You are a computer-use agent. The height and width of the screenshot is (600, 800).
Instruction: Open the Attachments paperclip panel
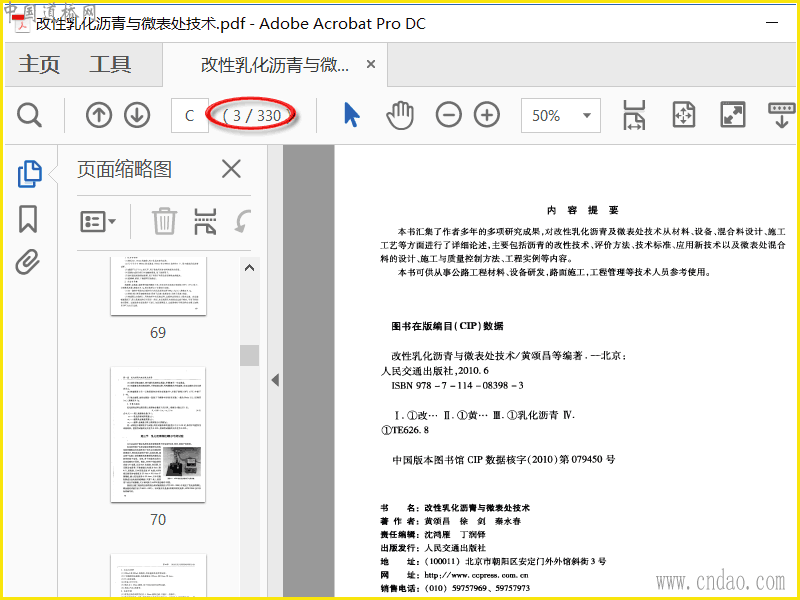(28, 262)
